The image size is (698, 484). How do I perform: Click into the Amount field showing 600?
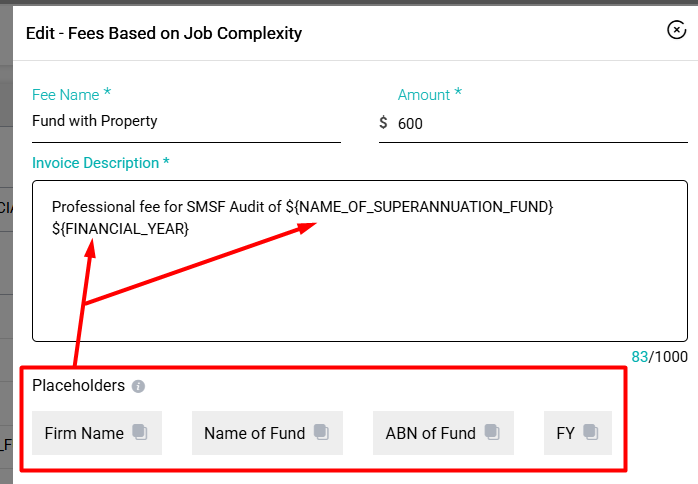coord(542,123)
